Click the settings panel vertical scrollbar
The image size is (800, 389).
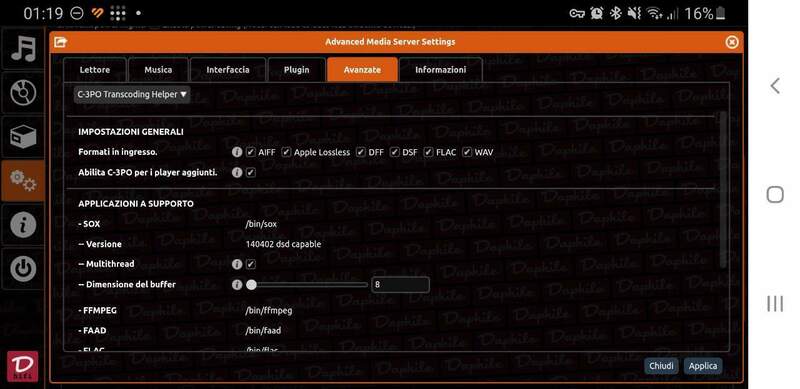tap(723, 189)
